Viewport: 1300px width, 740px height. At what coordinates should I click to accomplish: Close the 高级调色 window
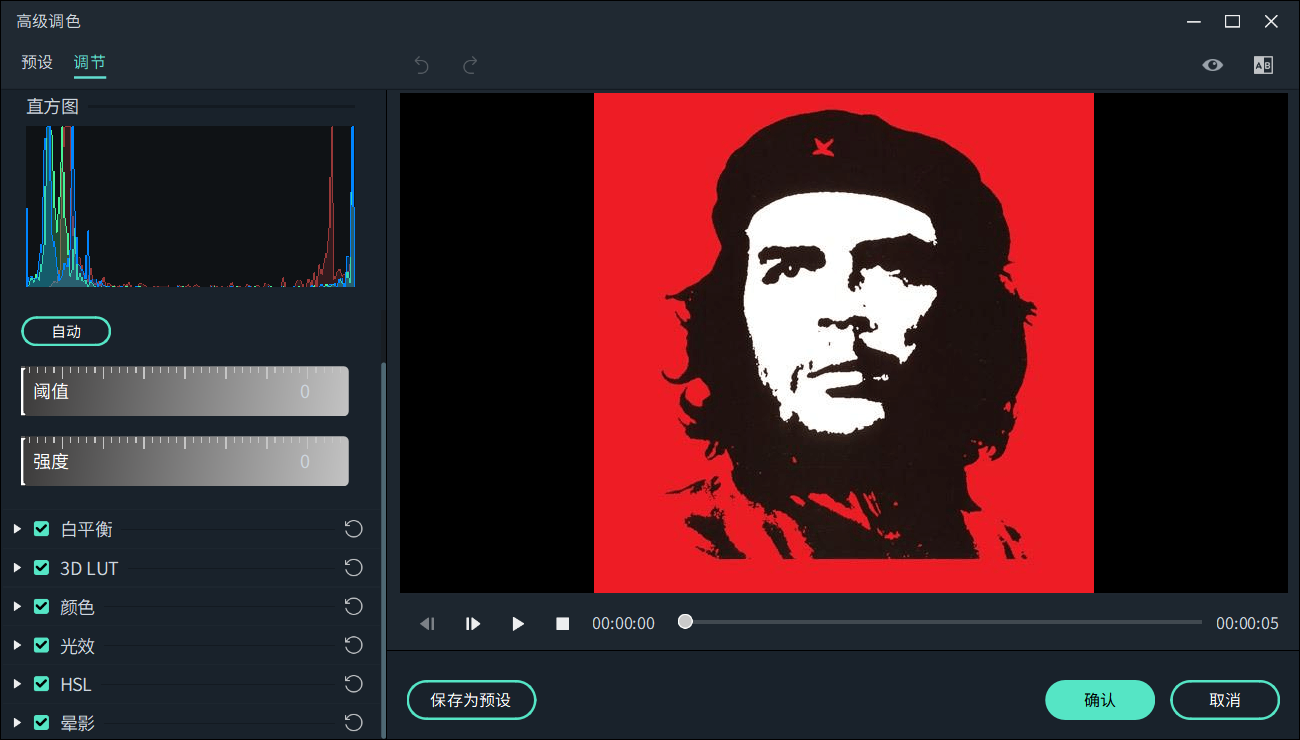tap(1271, 21)
